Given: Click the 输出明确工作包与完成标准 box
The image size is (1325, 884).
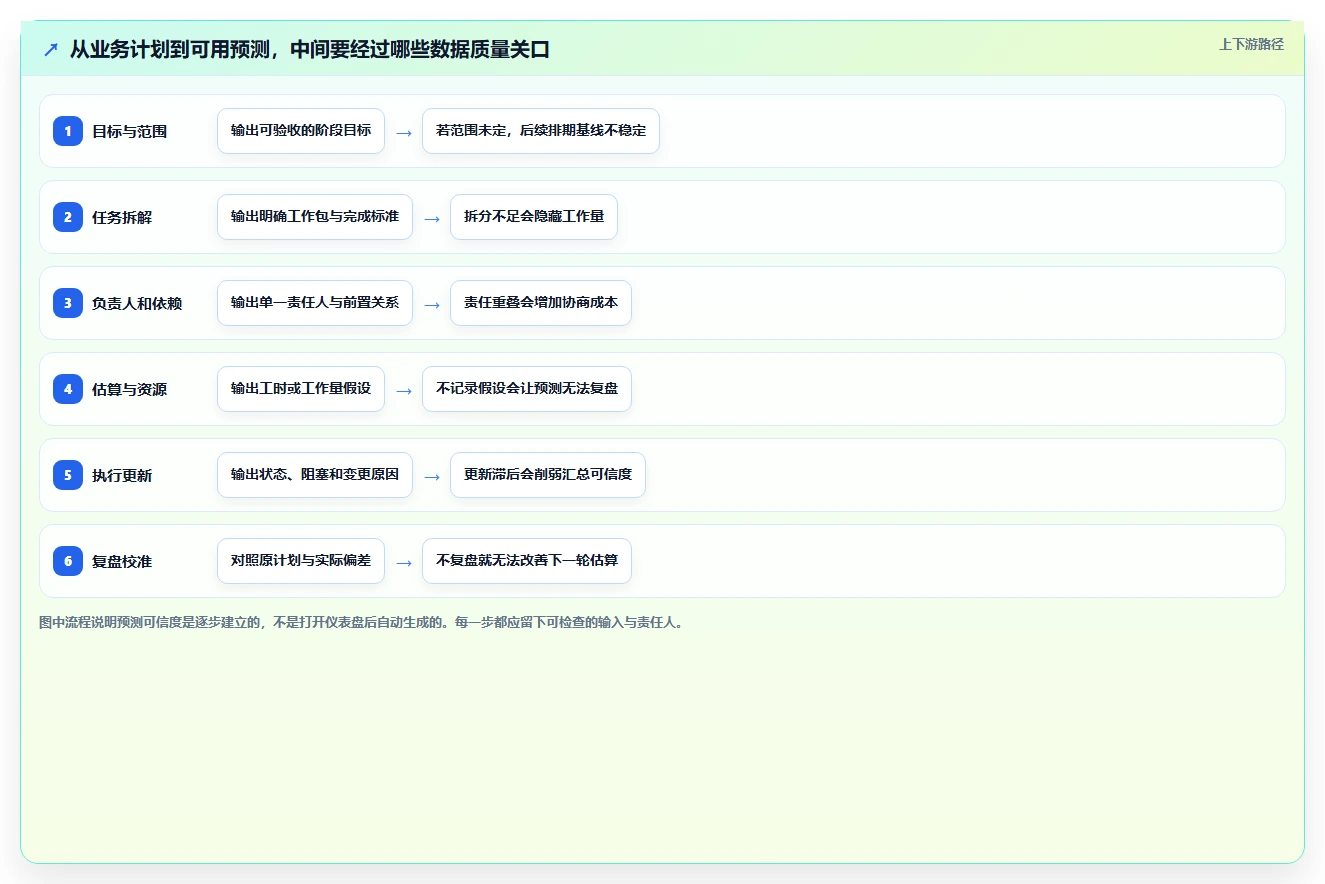Looking at the screenshot, I should click(315, 217).
